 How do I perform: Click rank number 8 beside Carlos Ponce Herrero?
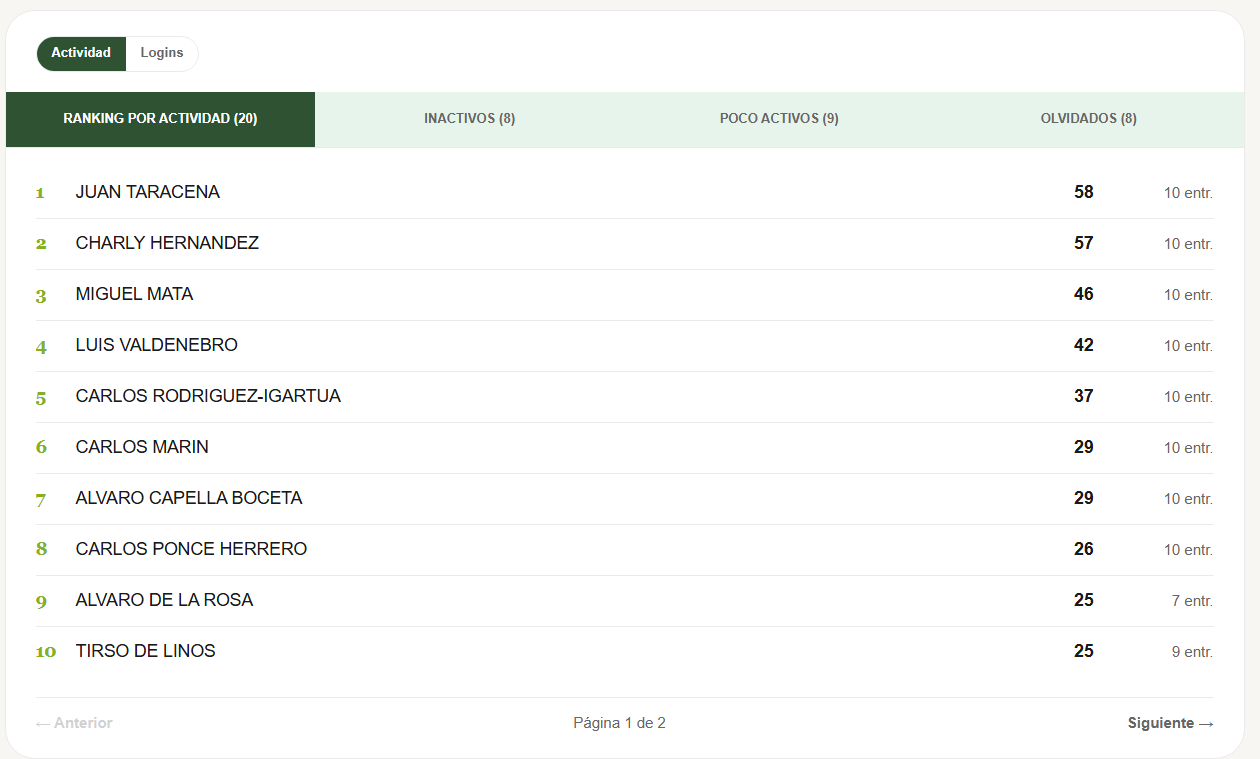click(41, 549)
